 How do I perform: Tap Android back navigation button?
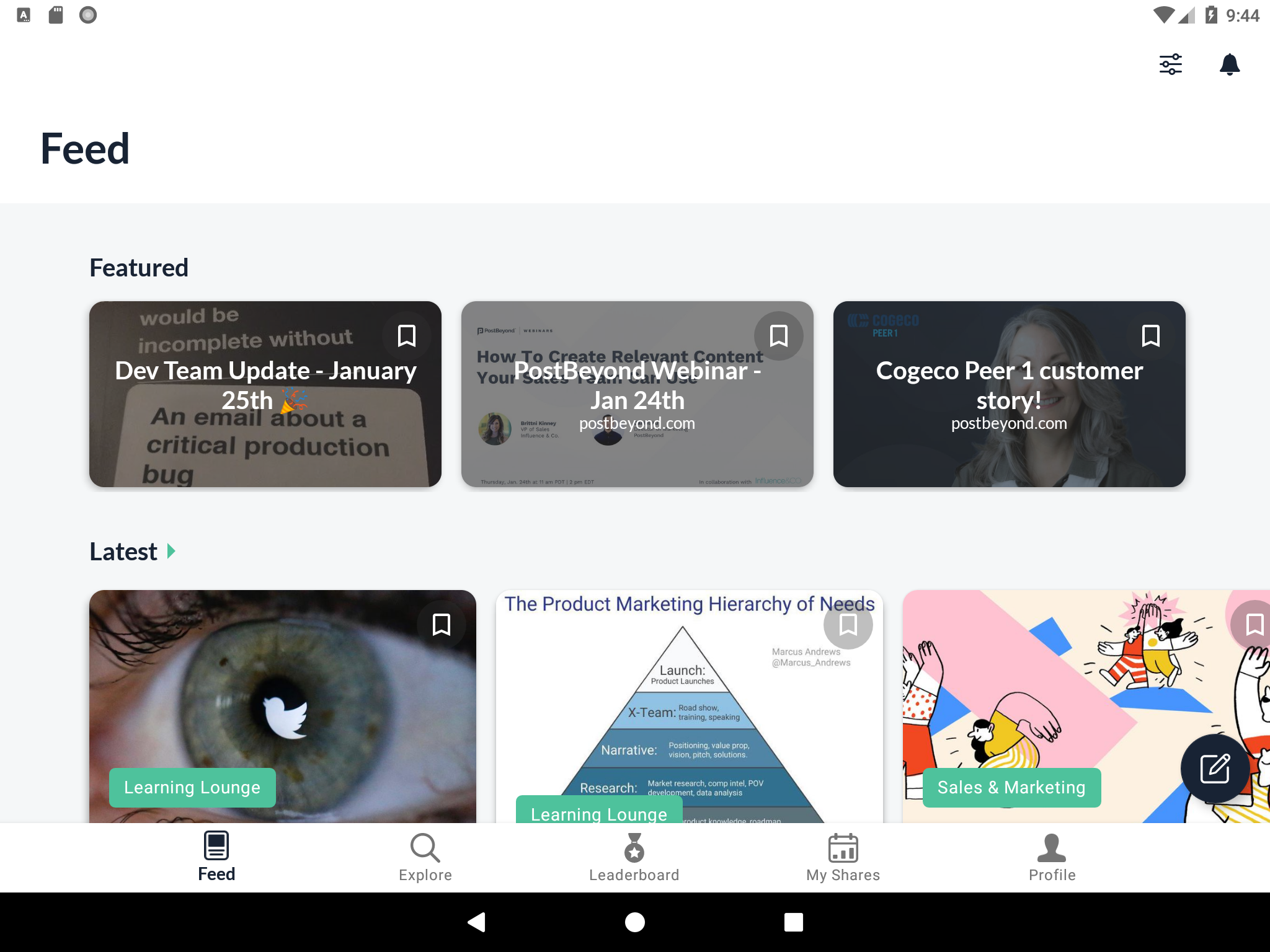tap(476, 922)
